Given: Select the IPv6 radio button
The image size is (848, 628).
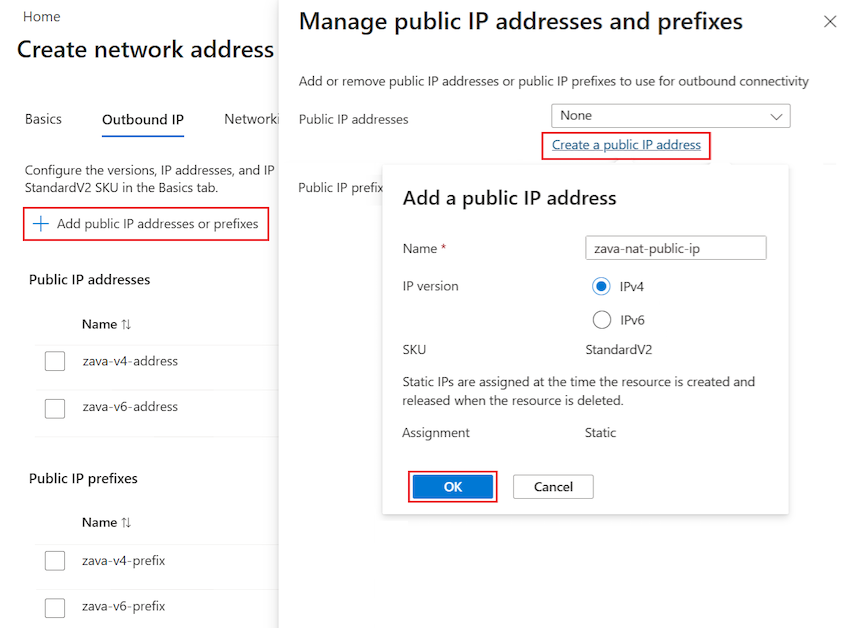Looking at the screenshot, I should pos(600,319).
